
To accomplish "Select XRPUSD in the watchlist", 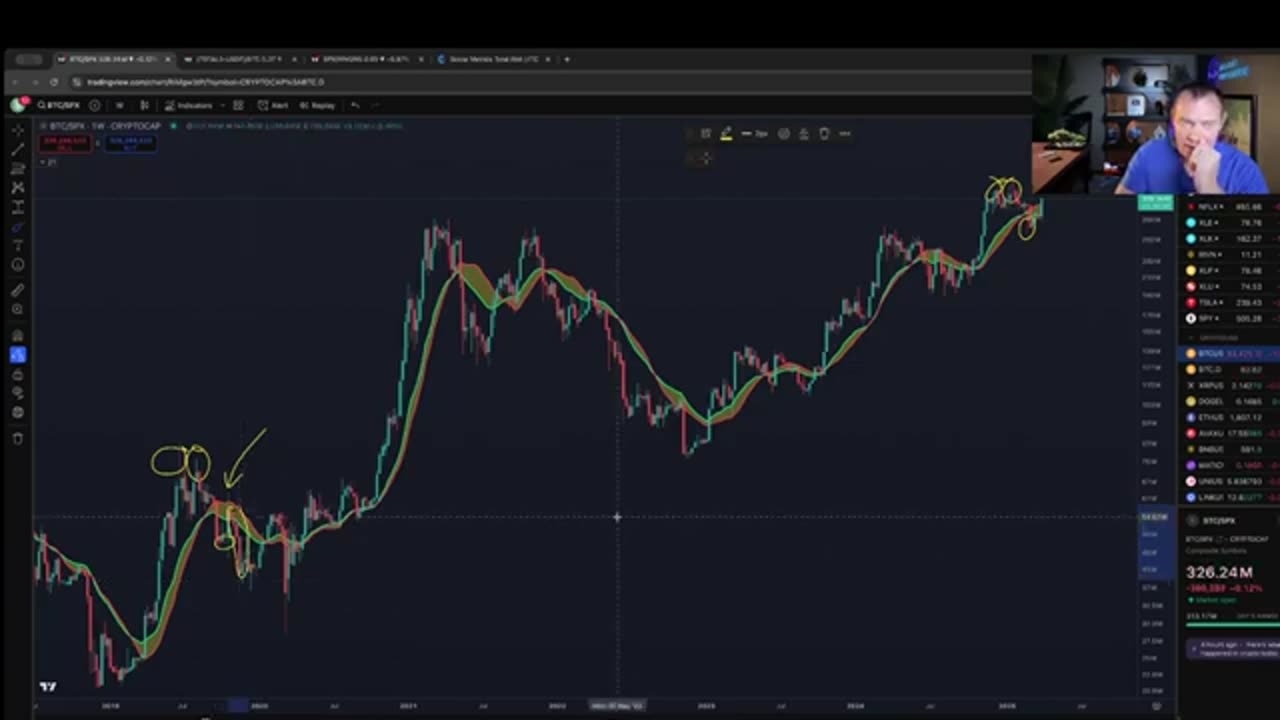I will pyautogui.click(x=1230, y=385).
